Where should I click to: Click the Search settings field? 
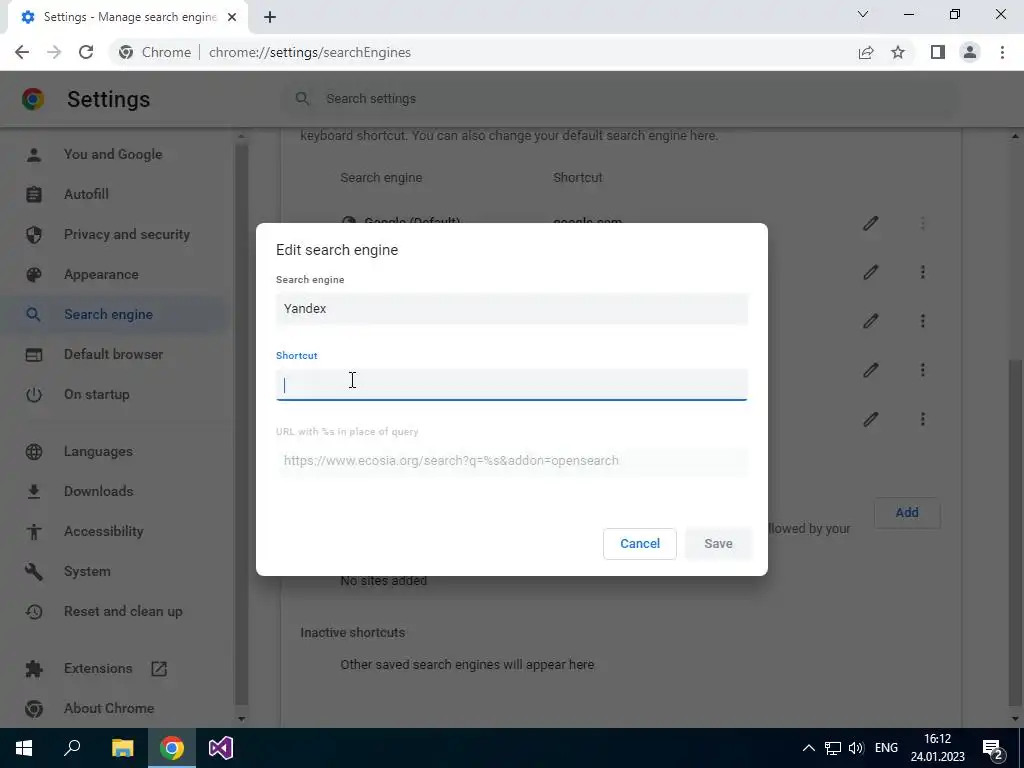point(620,99)
